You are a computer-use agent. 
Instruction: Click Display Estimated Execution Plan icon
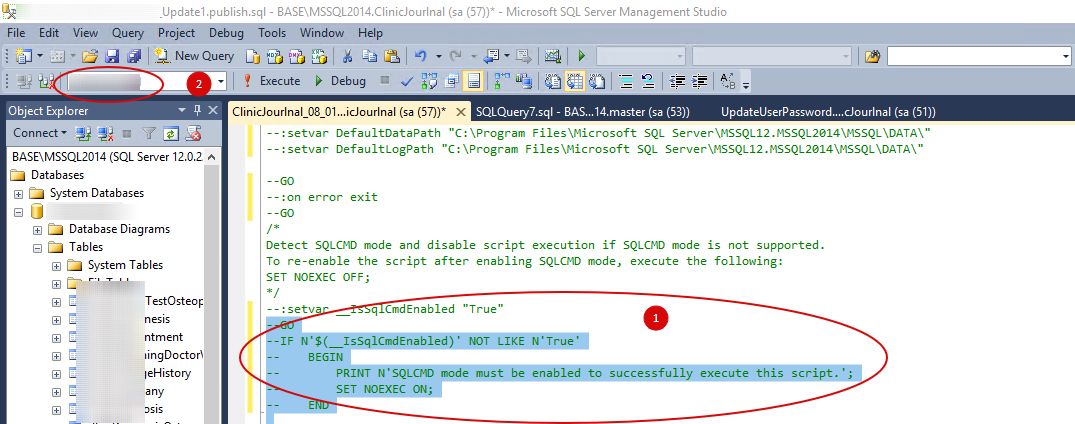(x=428, y=81)
